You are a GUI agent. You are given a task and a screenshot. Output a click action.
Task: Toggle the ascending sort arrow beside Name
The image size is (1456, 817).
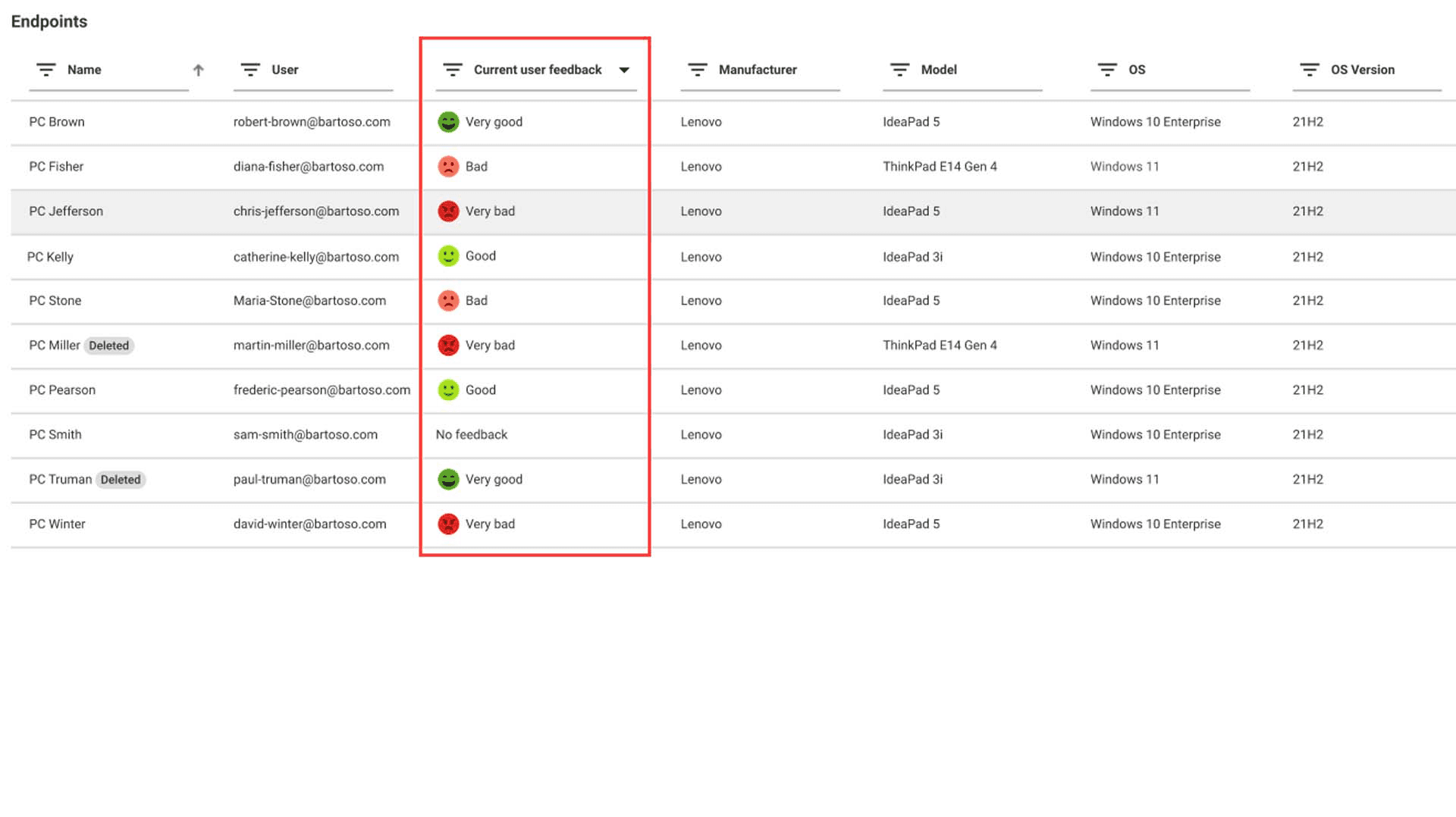tap(199, 70)
